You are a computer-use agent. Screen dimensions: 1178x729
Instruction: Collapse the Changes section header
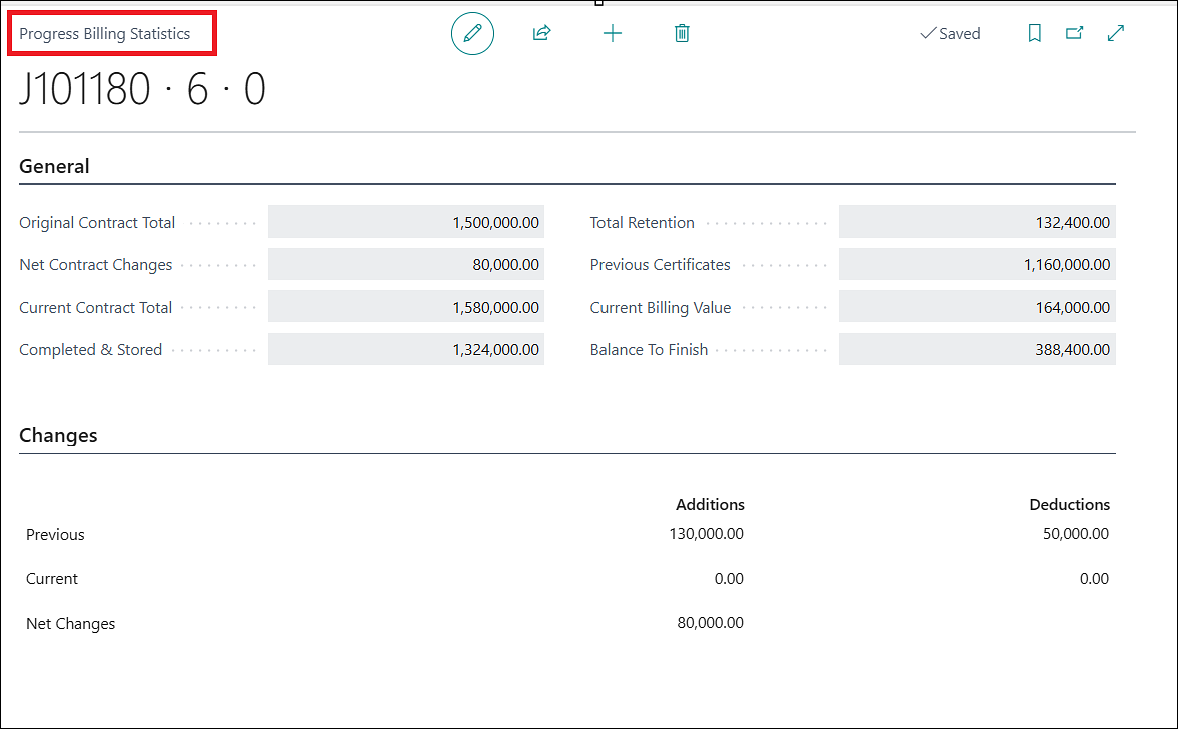point(58,435)
